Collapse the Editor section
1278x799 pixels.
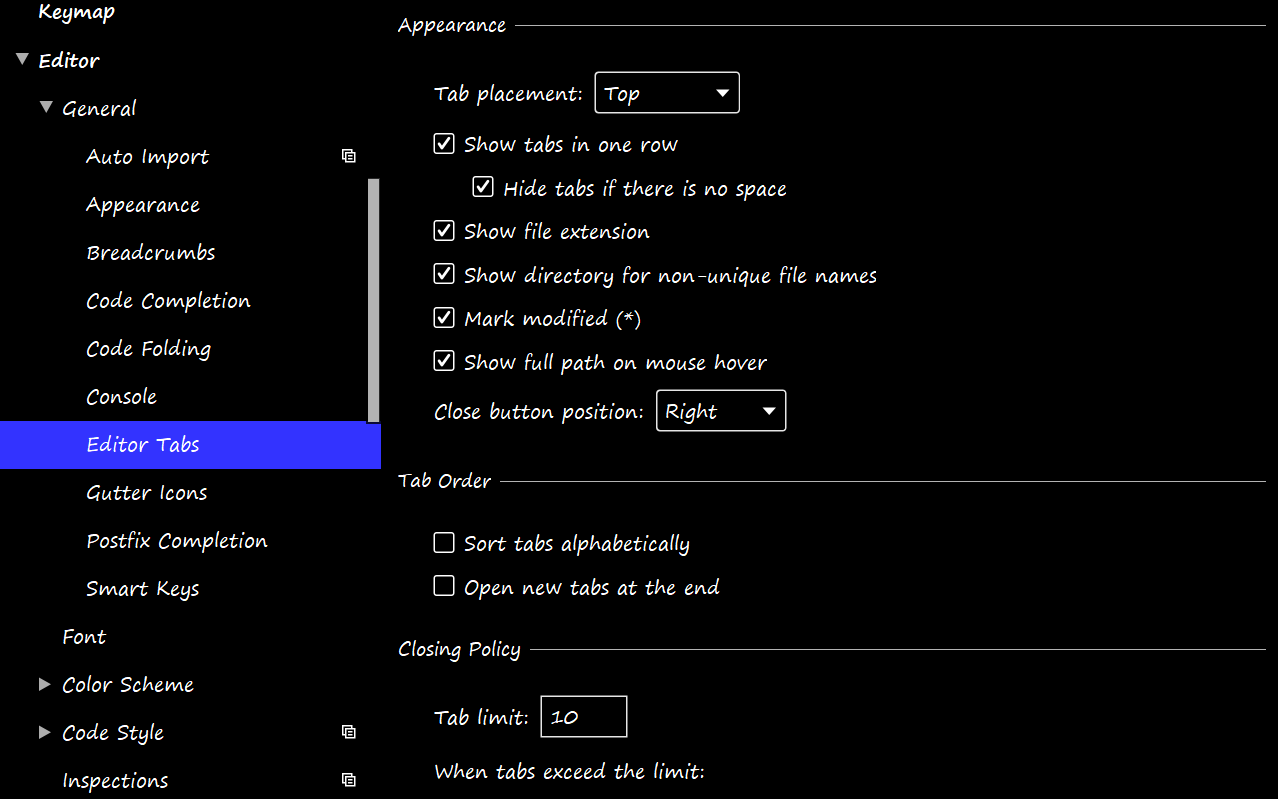[21, 58]
